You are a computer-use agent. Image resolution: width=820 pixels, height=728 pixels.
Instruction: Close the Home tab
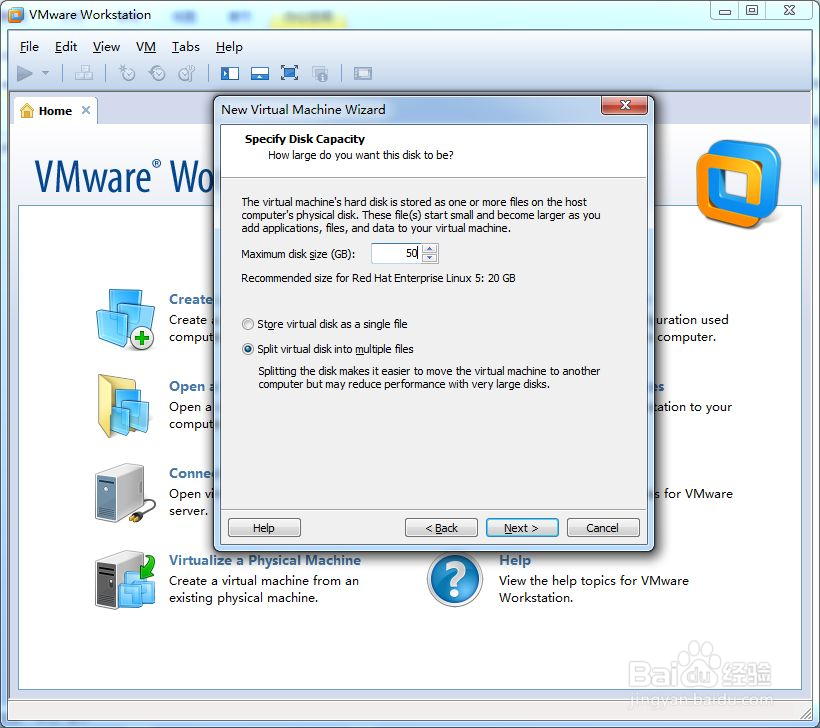click(x=86, y=110)
